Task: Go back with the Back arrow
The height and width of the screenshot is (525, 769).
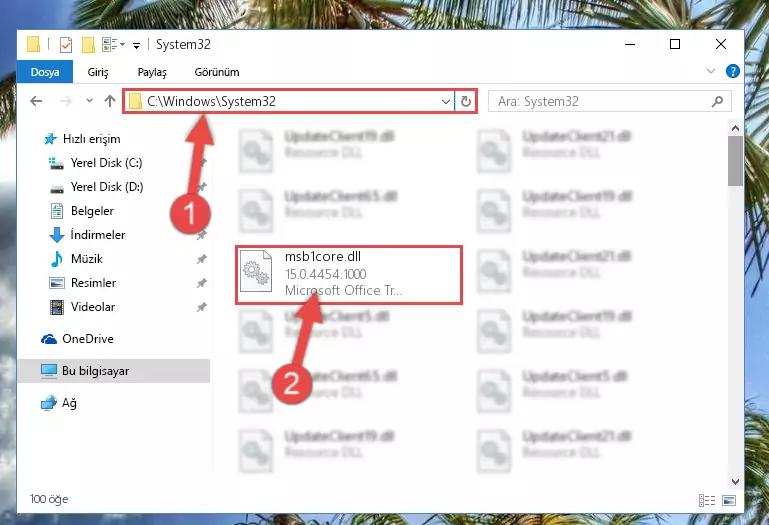Action: 36,101
